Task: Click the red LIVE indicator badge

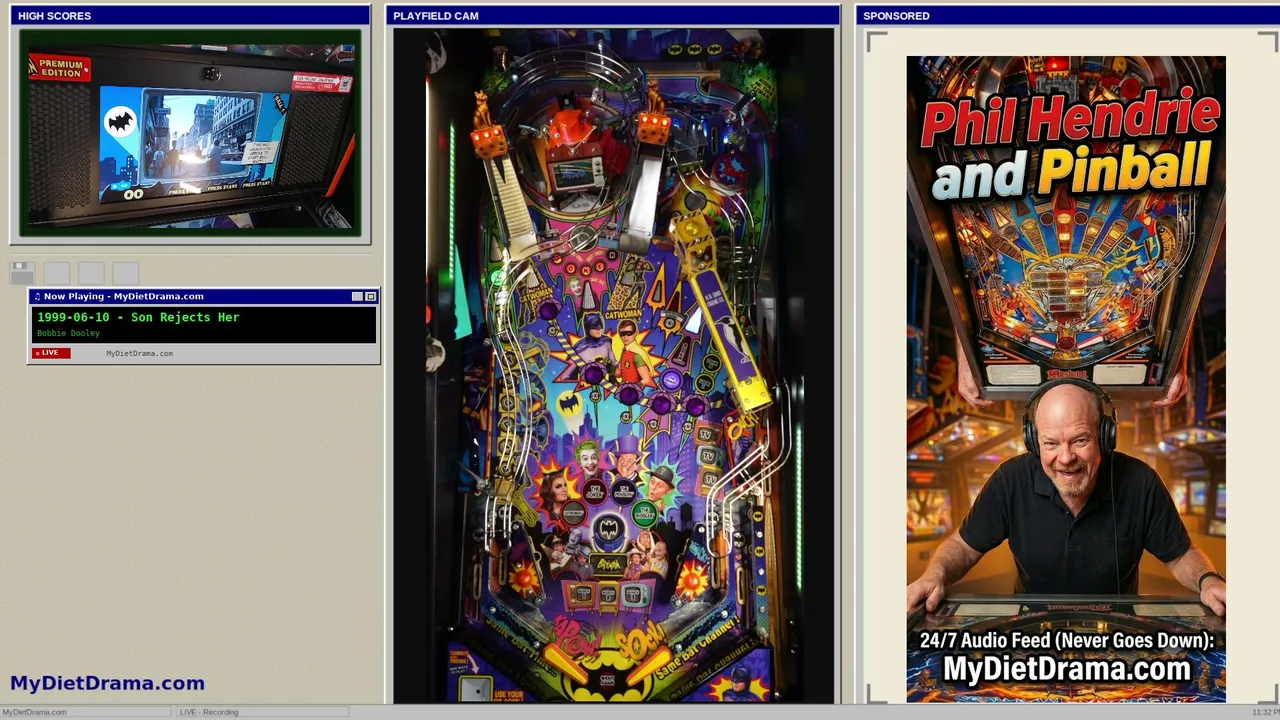Action: 51,353
